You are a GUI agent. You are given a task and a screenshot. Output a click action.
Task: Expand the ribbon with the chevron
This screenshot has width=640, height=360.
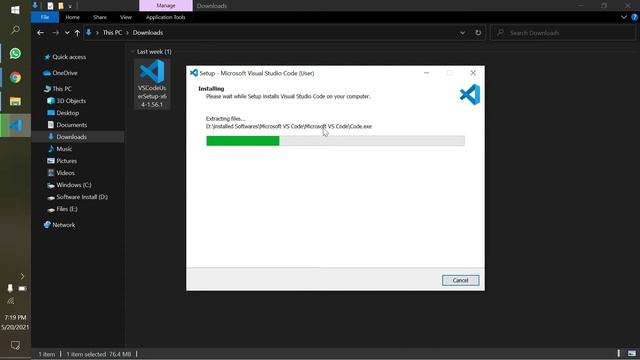click(624, 17)
